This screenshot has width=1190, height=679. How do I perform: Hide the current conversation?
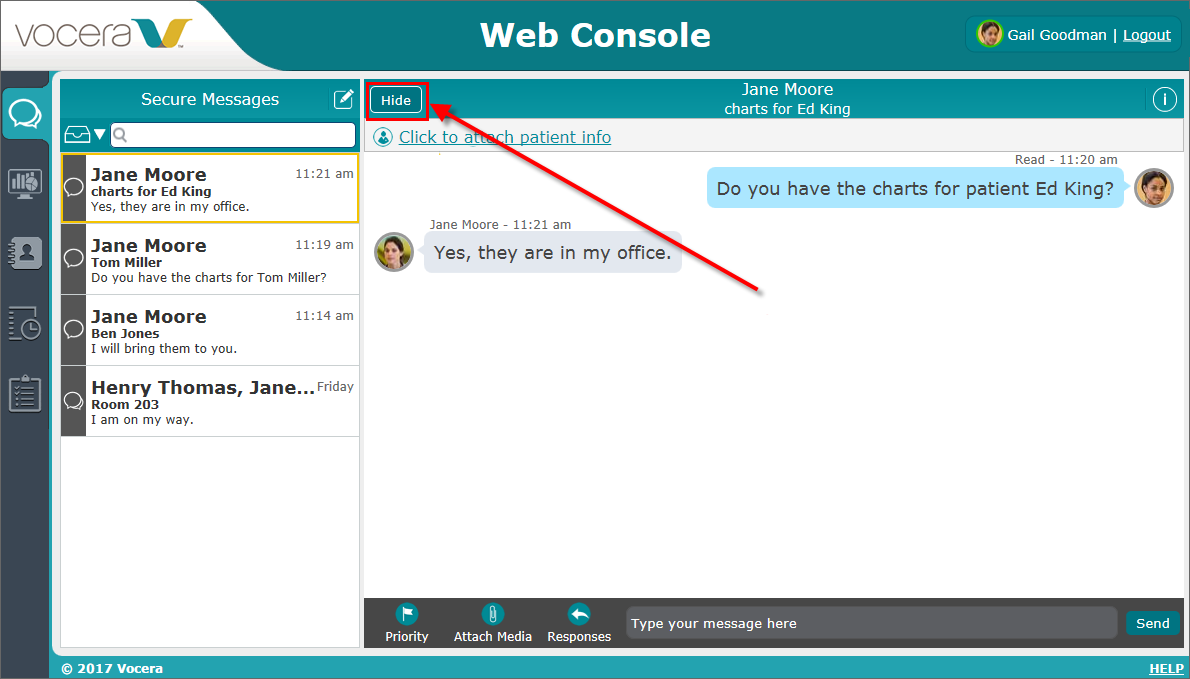(396, 100)
